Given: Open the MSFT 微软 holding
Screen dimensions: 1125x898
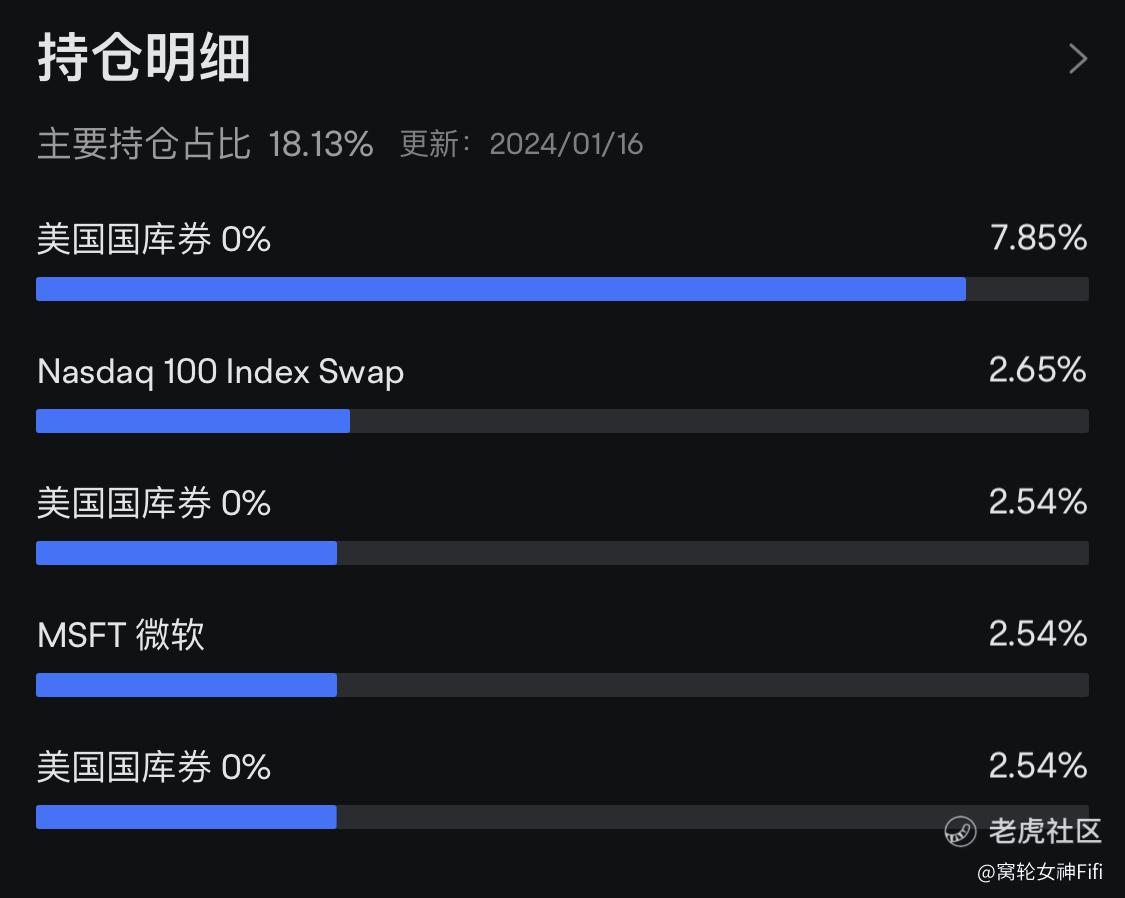Looking at the screenshot, I should (x=121, y=635).
